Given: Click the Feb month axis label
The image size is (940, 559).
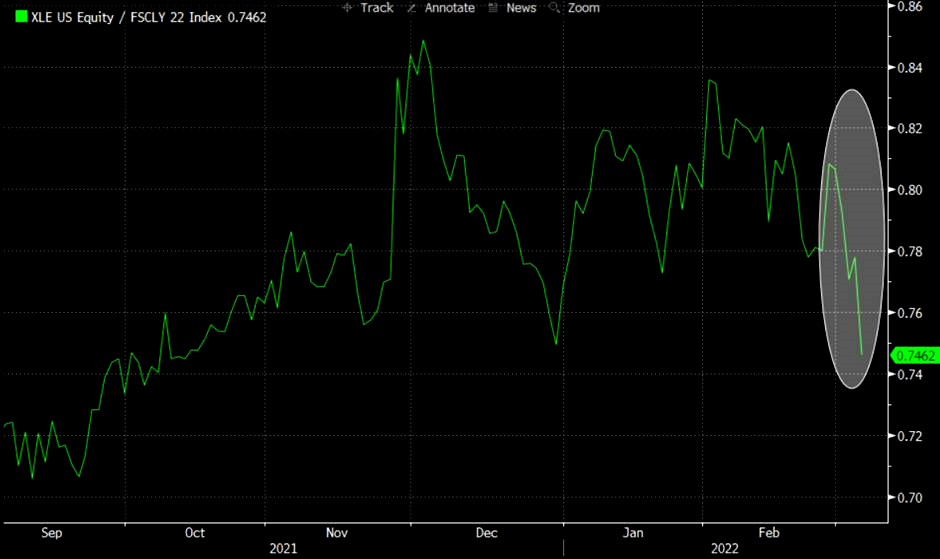Looking at the screenshot, I should coord(769,533).
